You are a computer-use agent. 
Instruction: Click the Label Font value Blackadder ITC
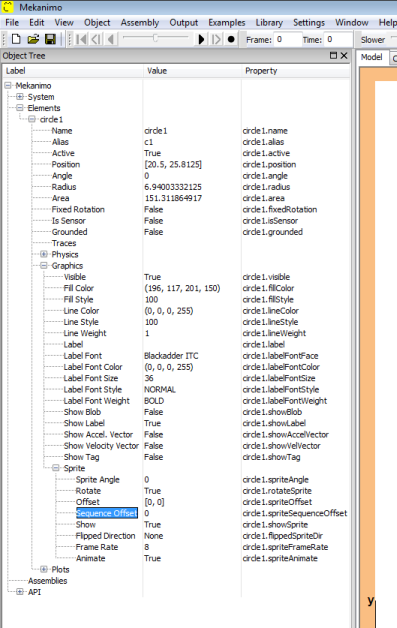click(x=171, y=356)
